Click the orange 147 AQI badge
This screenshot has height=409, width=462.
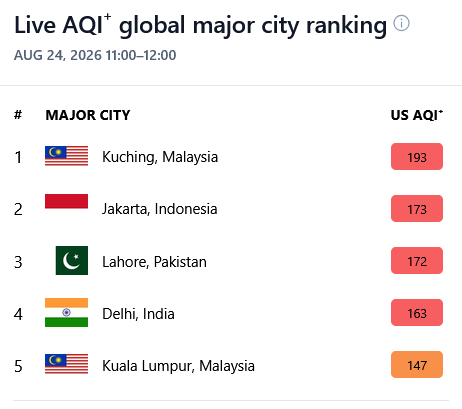point(417,365)
